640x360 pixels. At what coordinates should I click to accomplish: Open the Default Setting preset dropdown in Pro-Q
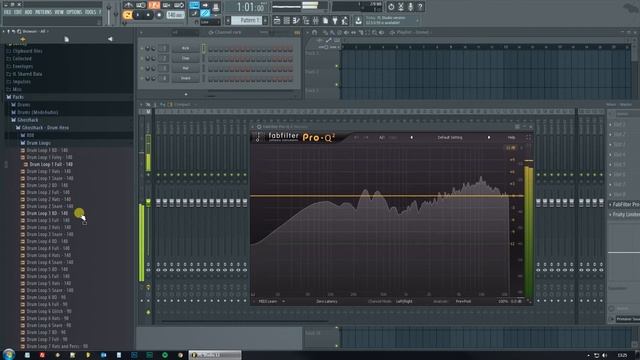(450, 138)
